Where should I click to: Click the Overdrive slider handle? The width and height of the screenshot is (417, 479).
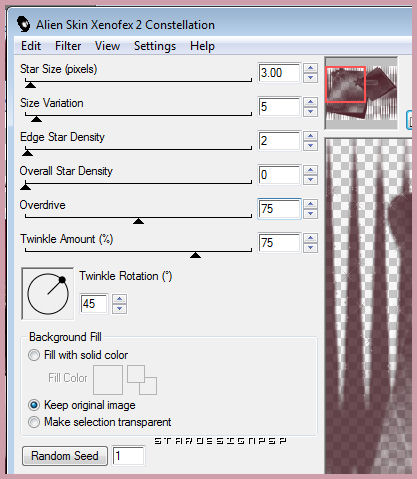tap(138, 221)
